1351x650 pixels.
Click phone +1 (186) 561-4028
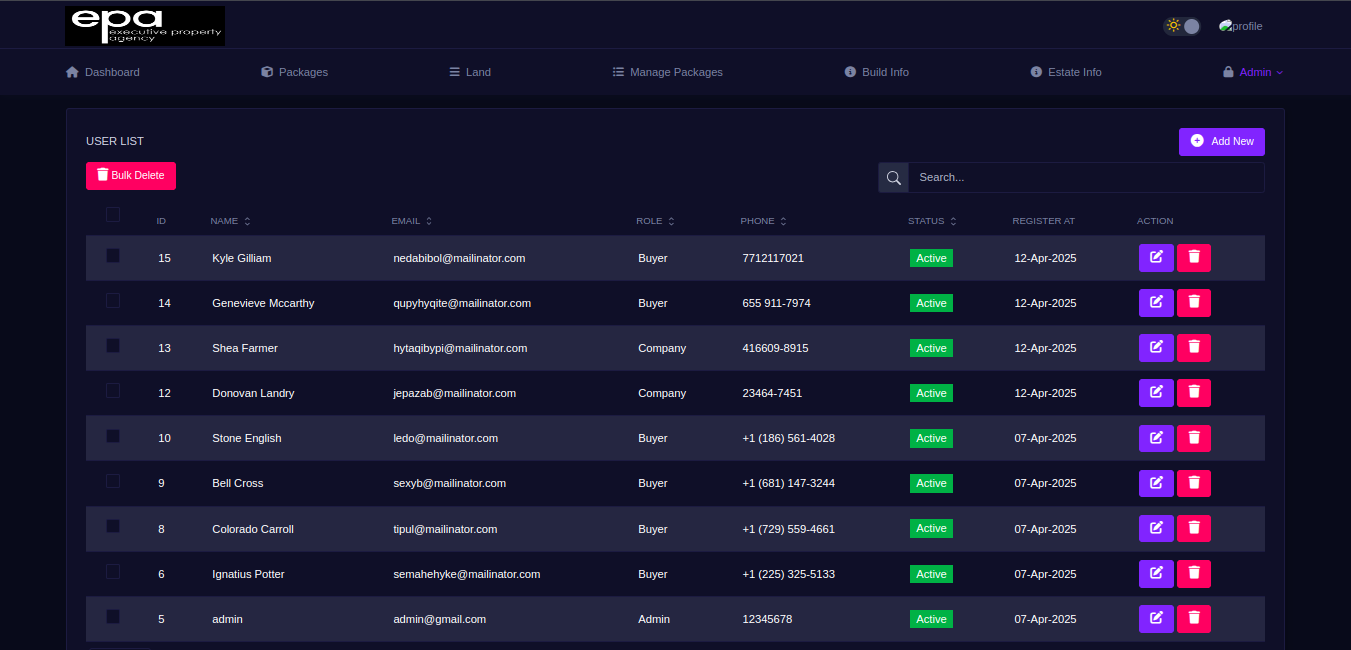tap(788, 438)
